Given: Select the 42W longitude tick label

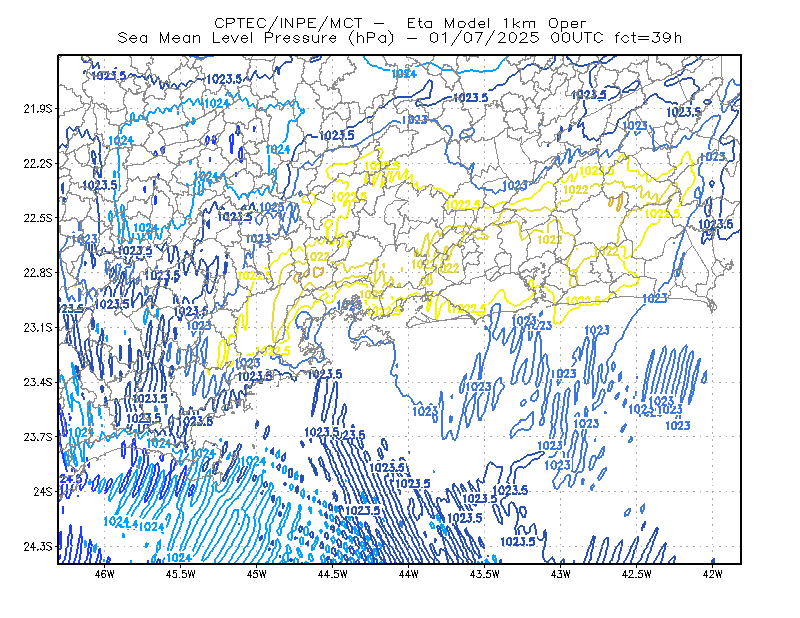Looking at the screenshot, I should (x=713, y=574).
